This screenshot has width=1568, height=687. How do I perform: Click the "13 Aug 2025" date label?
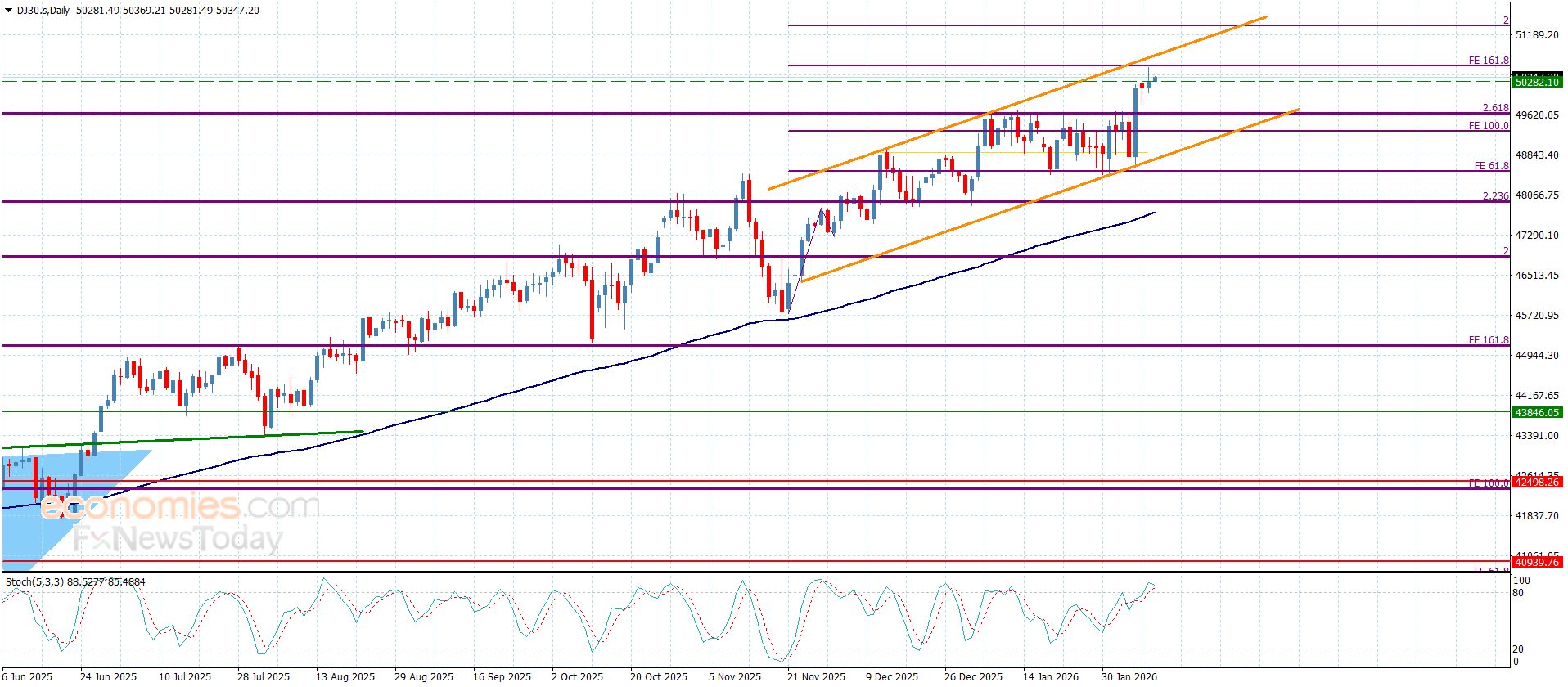[x=345, y=677]
